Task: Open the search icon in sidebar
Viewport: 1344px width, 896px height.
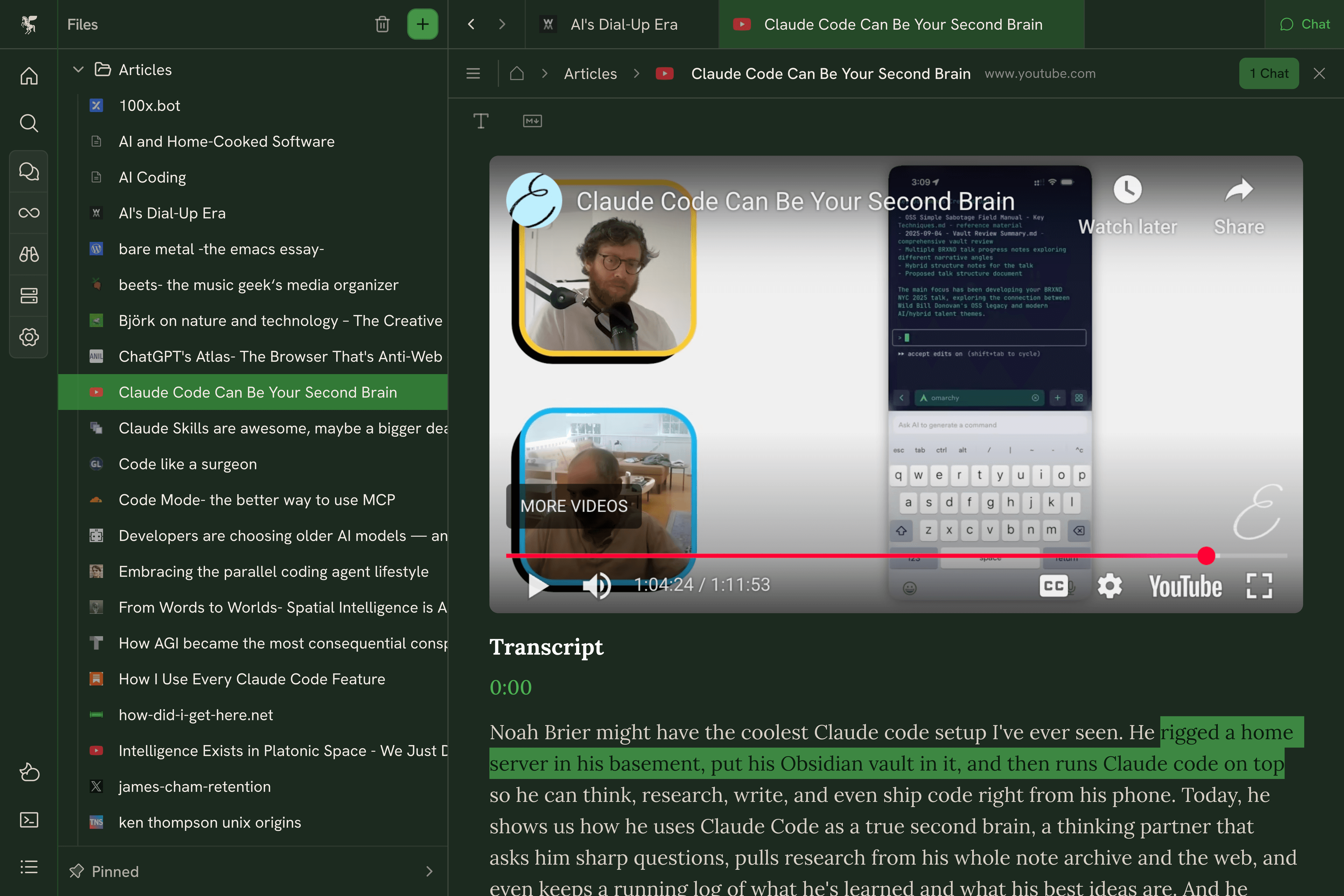Action: 29,123
